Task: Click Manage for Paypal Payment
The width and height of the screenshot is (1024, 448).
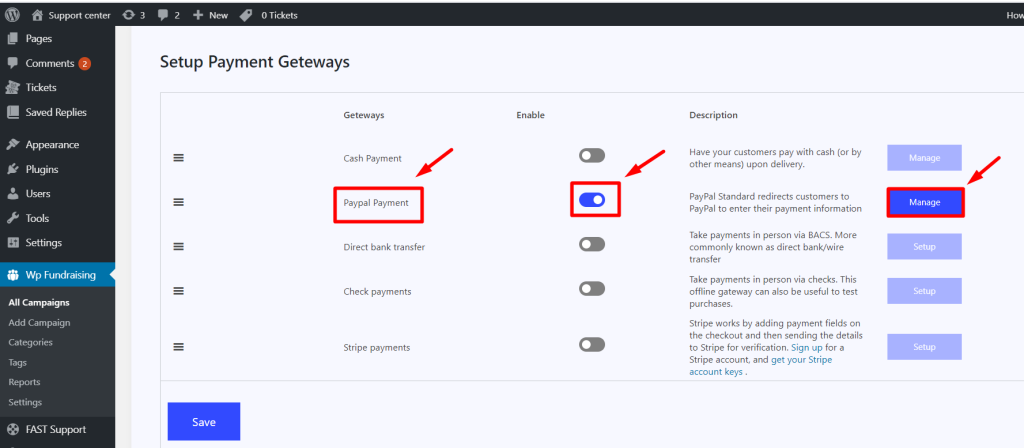Action: coord(924,202)
